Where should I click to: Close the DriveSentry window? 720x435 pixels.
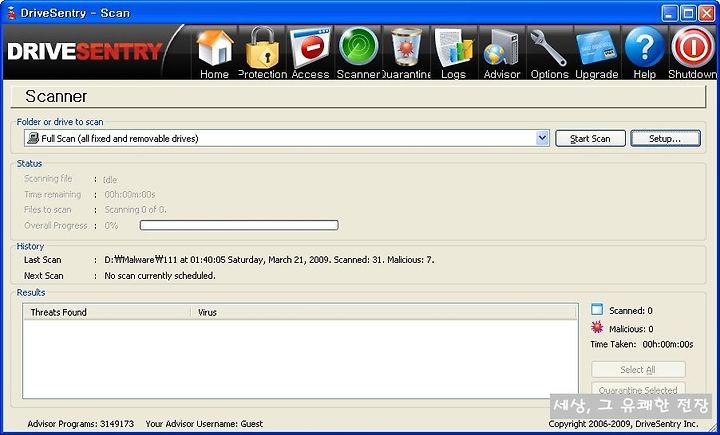pos(707,13)
